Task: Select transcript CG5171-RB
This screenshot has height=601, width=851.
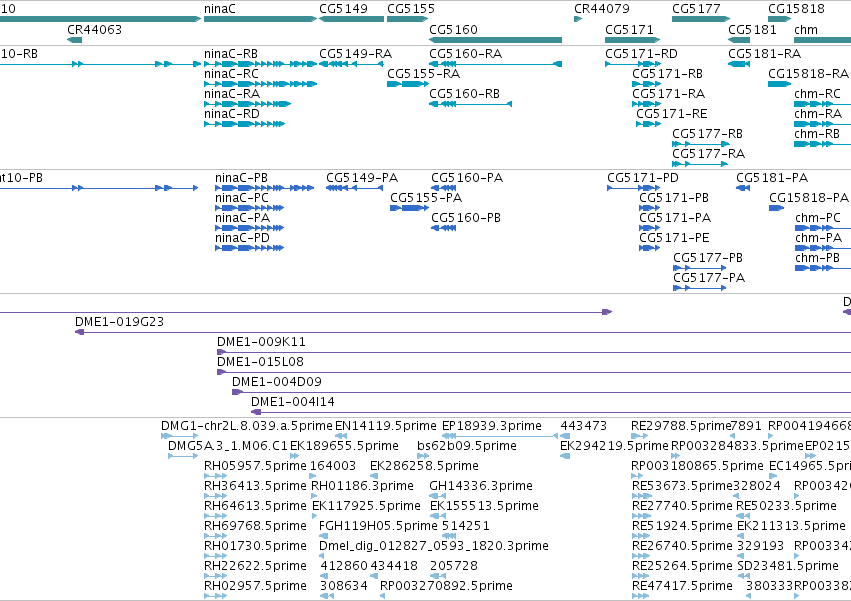Action: 646,84
